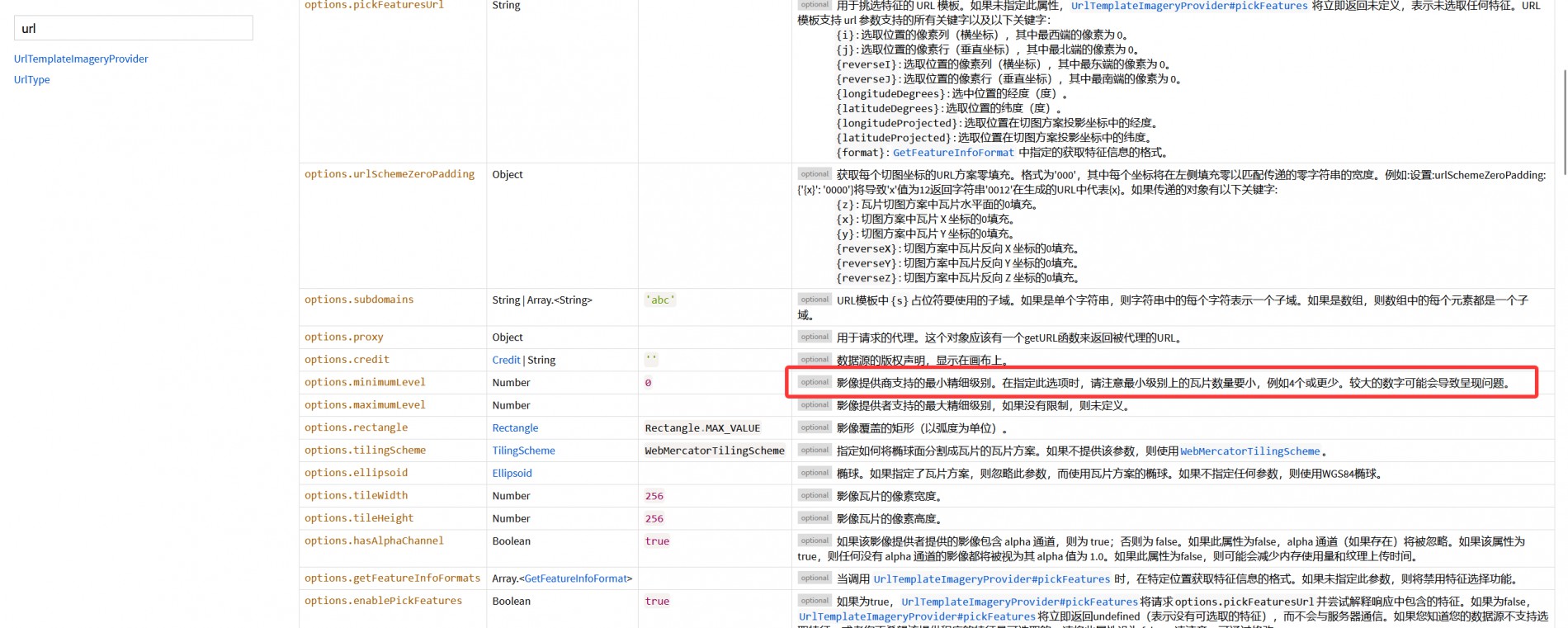Click pickFeatures link in pickFeaturesUrl description

coord(1188,6)
